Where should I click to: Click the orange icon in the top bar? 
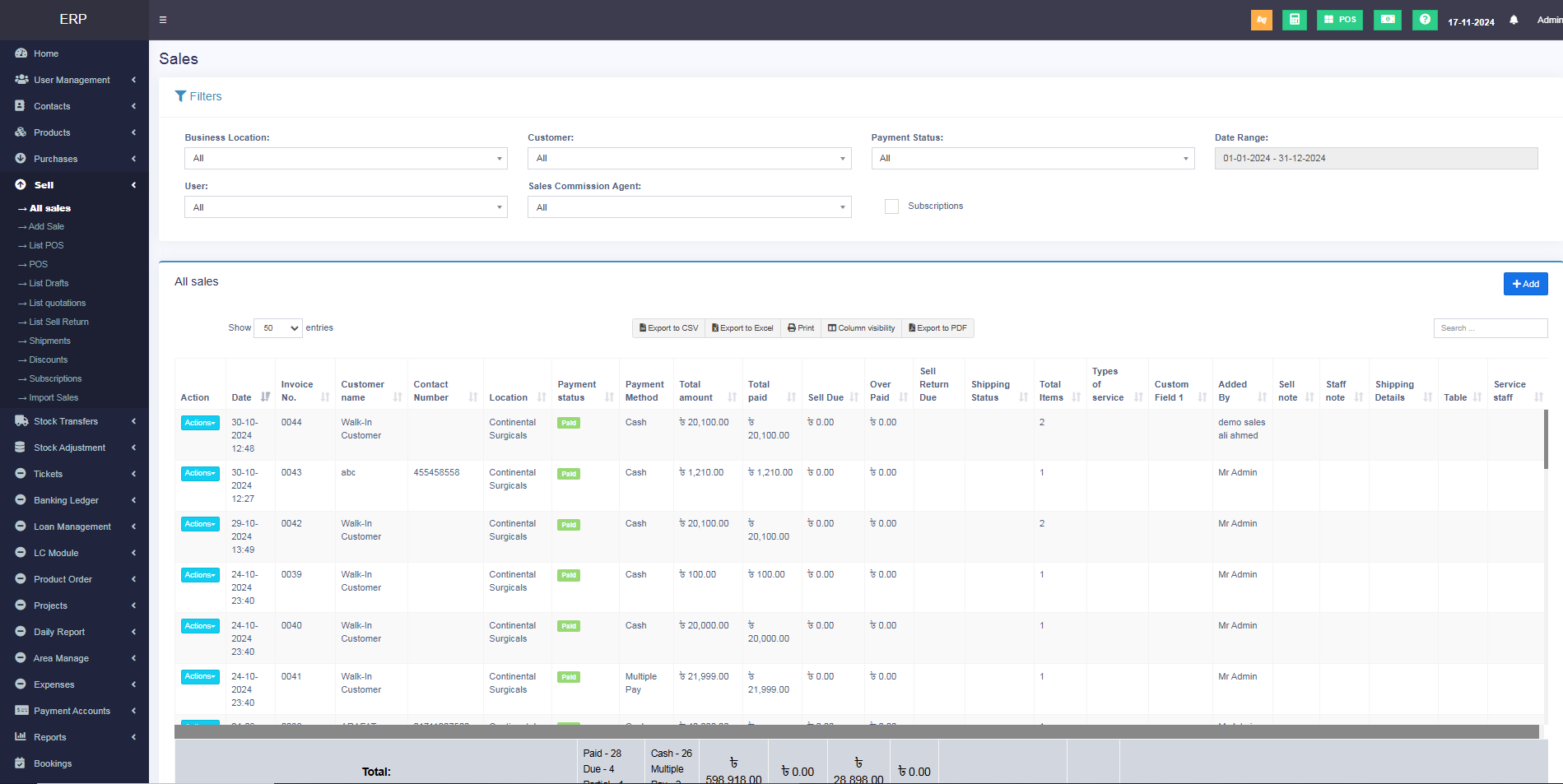coord(1261,20)
